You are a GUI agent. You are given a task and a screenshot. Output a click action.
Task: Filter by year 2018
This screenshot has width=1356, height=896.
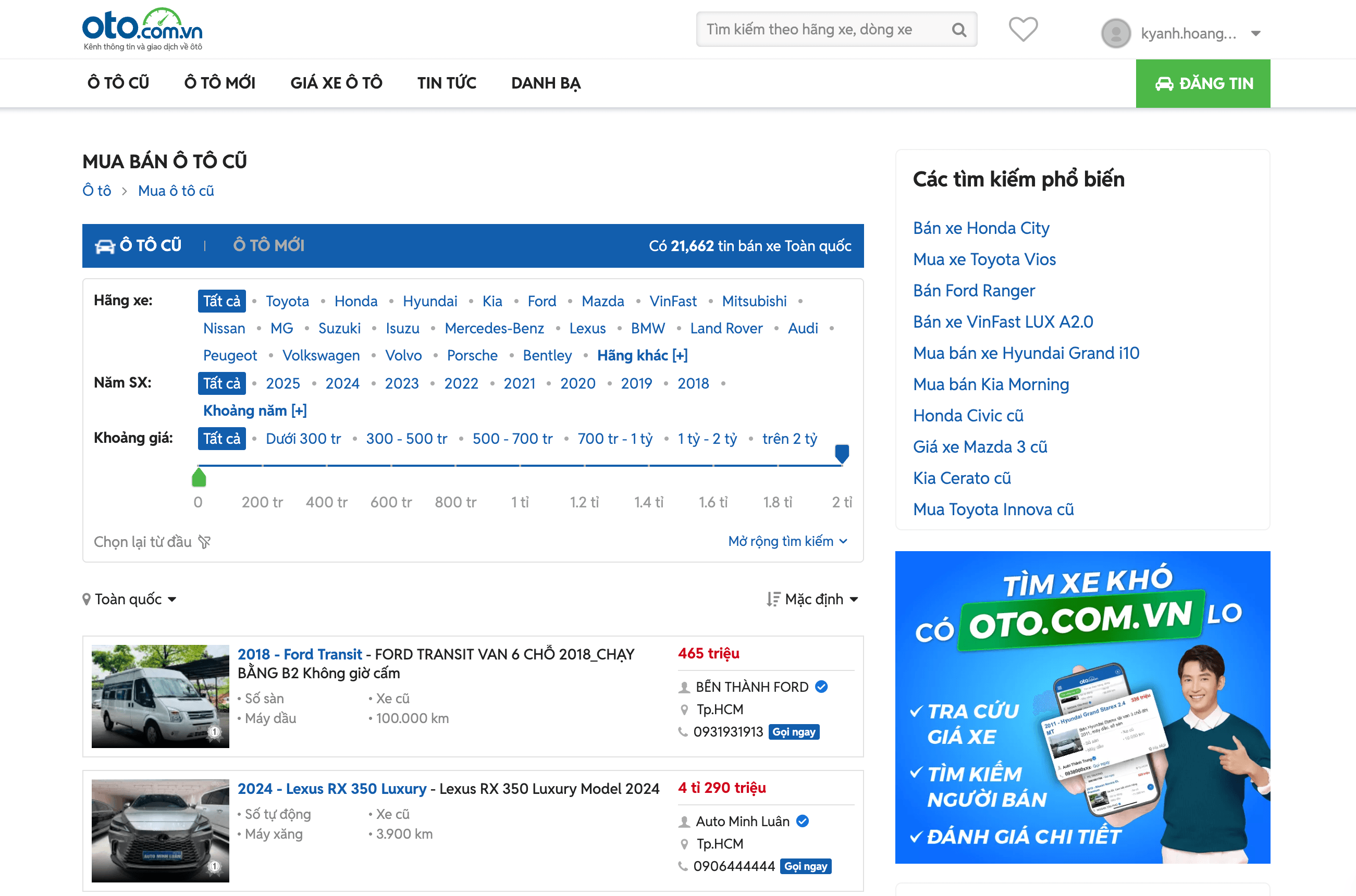(x=693, y=383)
